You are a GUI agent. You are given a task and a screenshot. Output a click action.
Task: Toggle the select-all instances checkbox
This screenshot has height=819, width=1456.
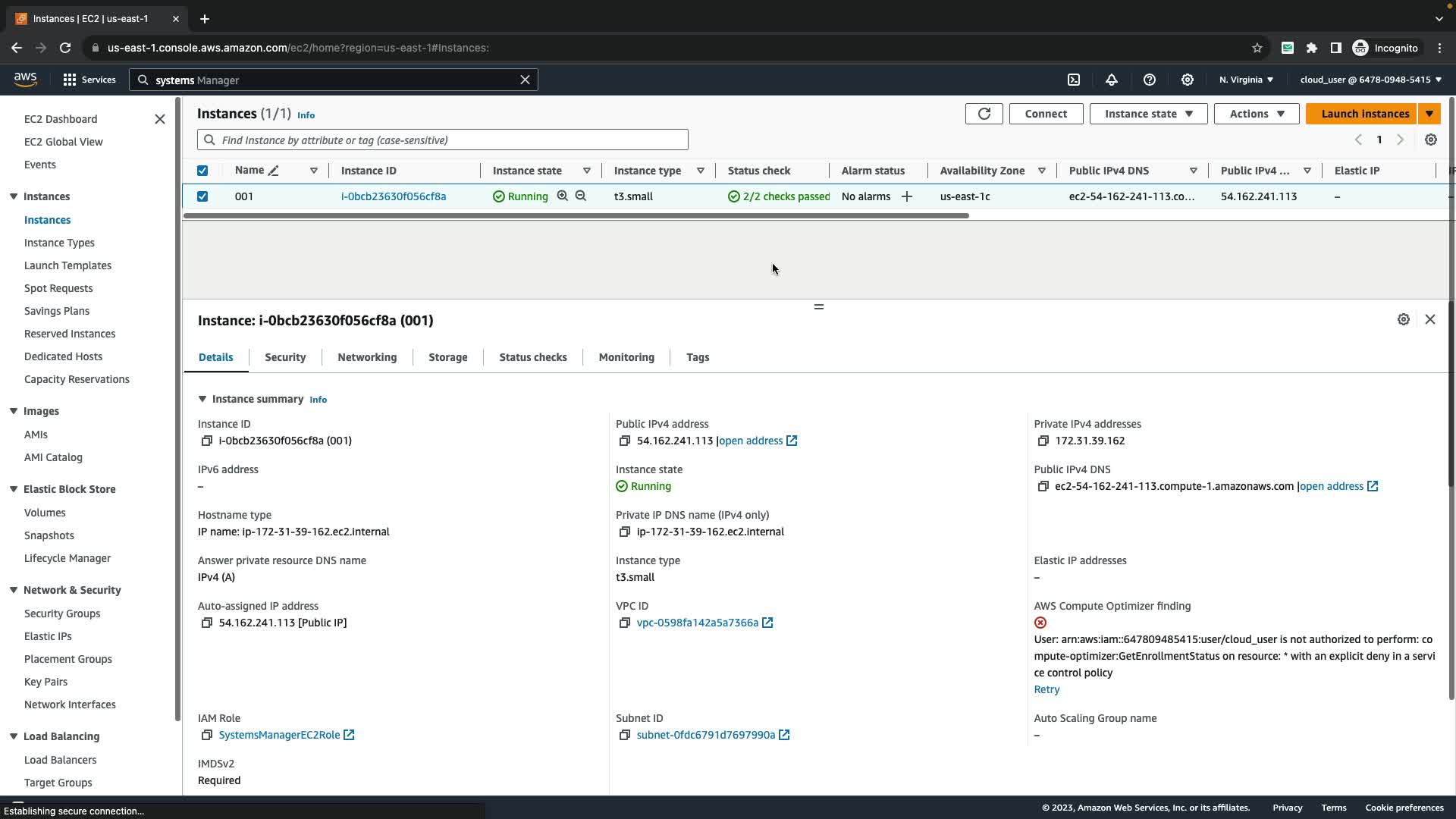[202, 171]
